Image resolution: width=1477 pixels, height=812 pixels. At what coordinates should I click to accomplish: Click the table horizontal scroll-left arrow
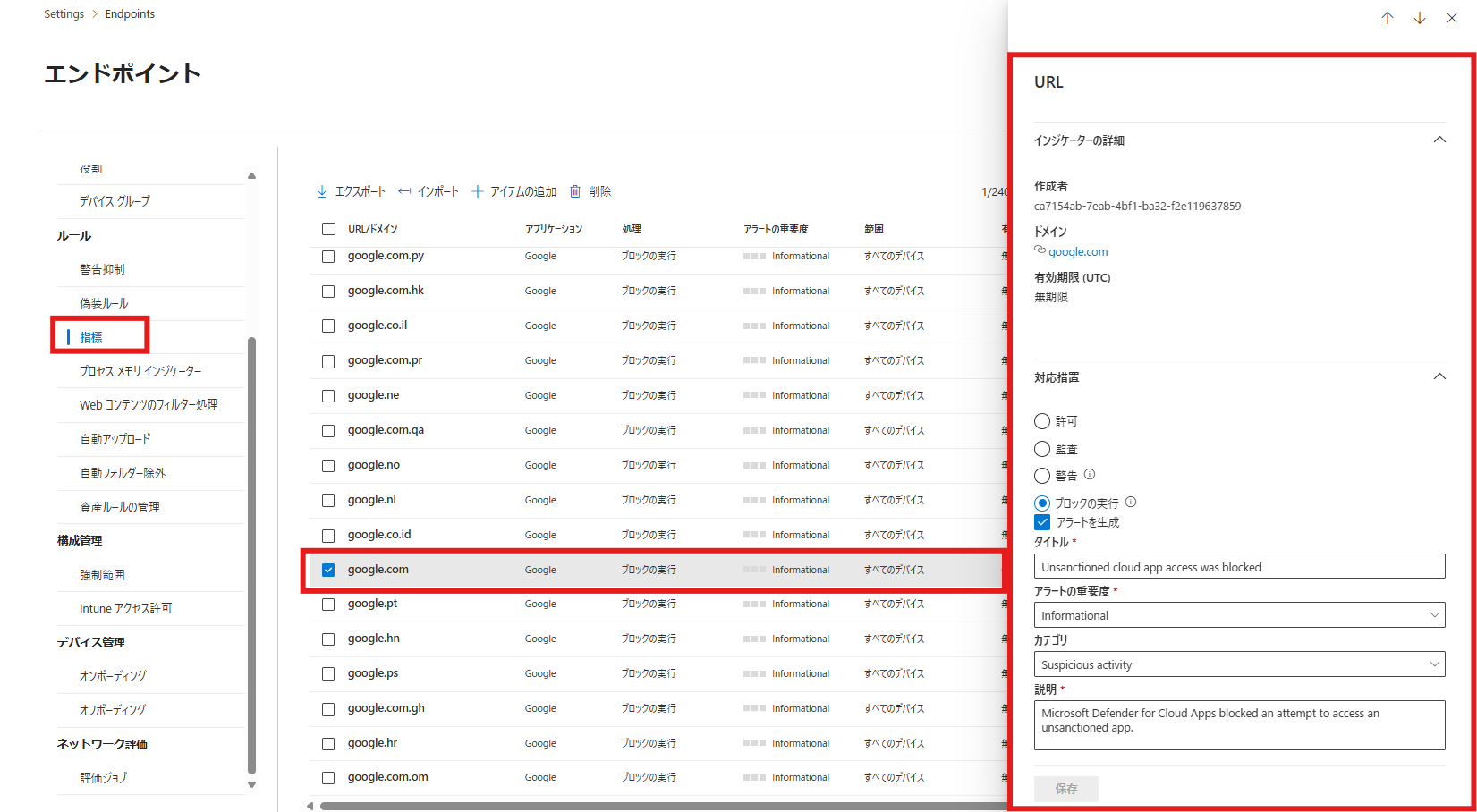pos(310,806)
